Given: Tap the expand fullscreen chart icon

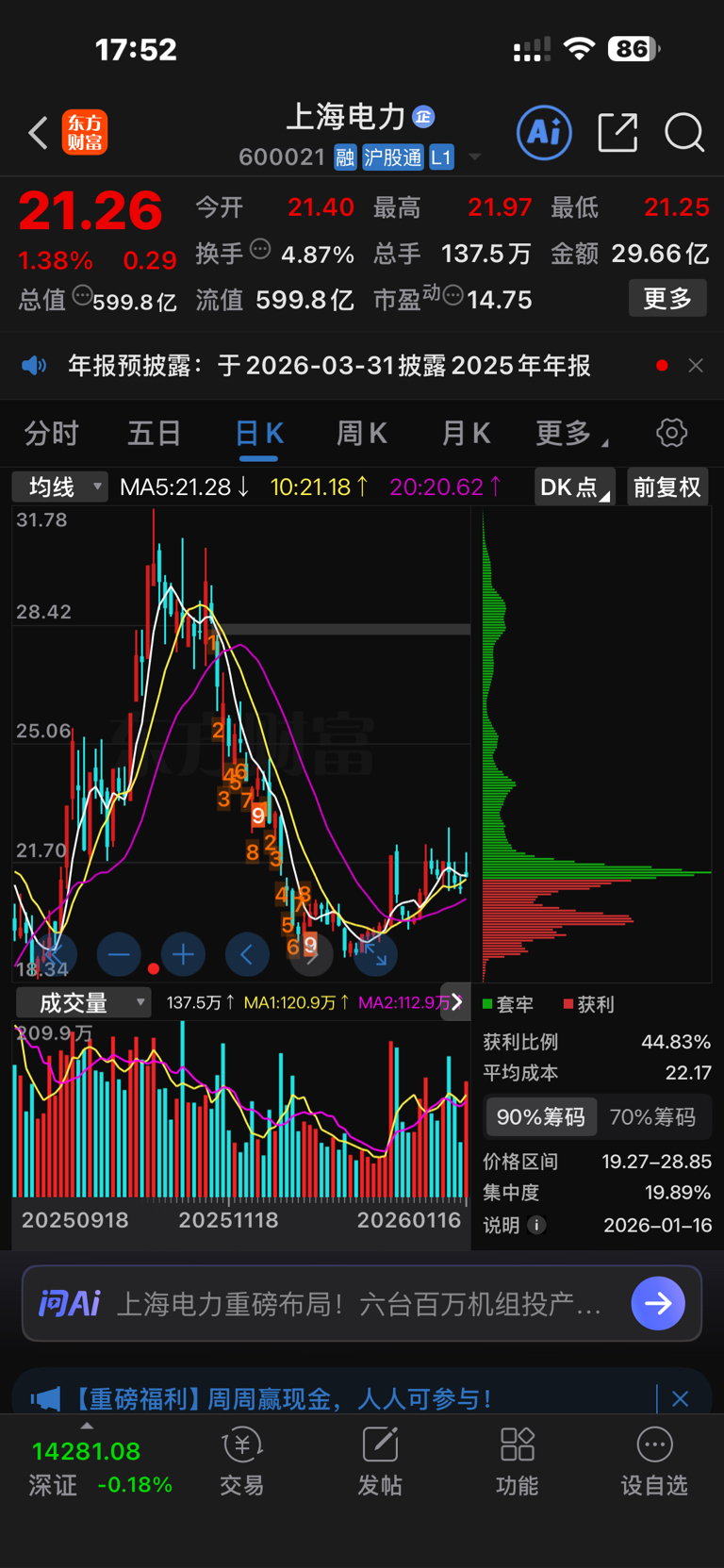Looking at the screenshot, I should pos(375,955).
